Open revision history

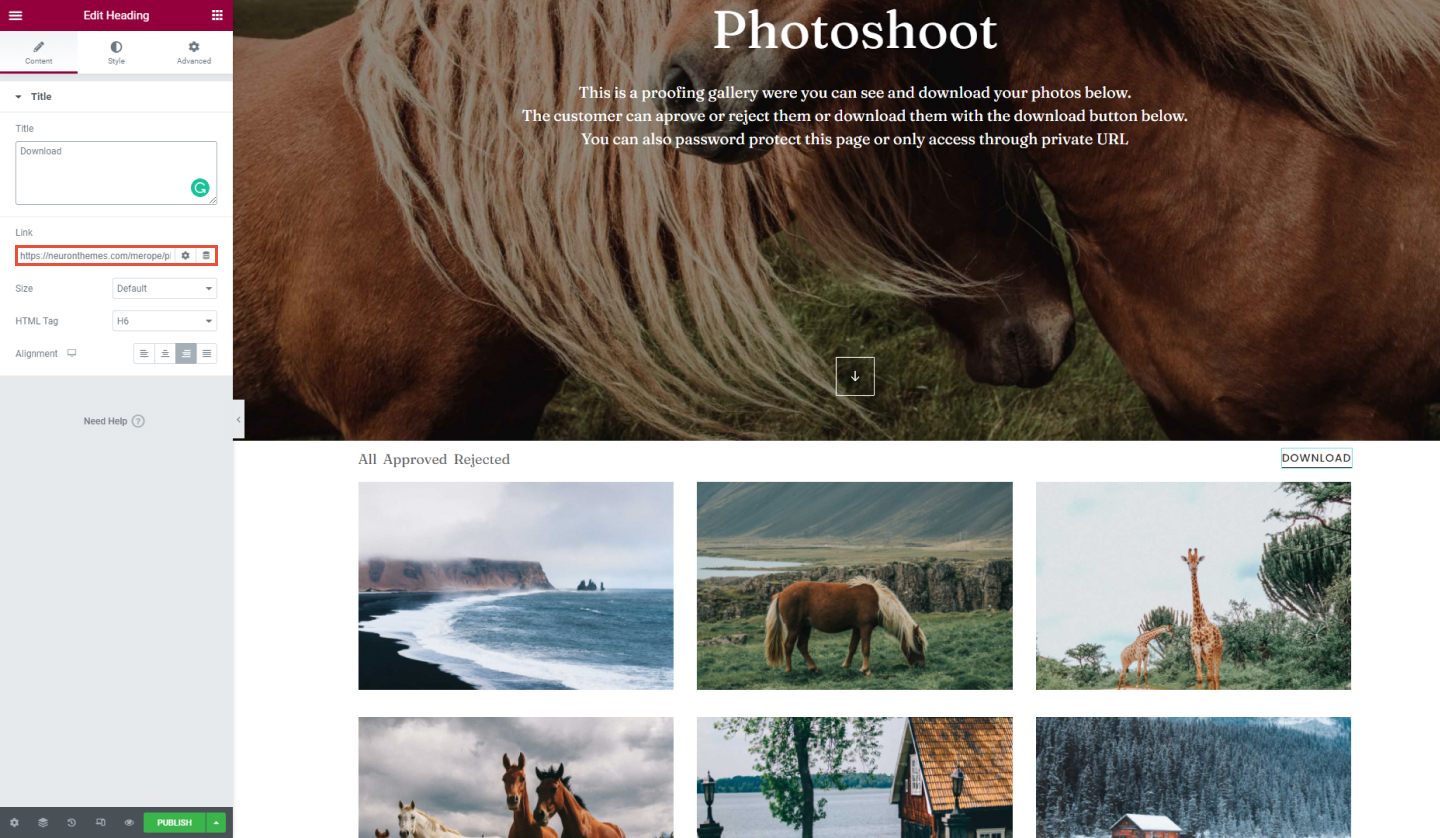(x=72, y=823)
